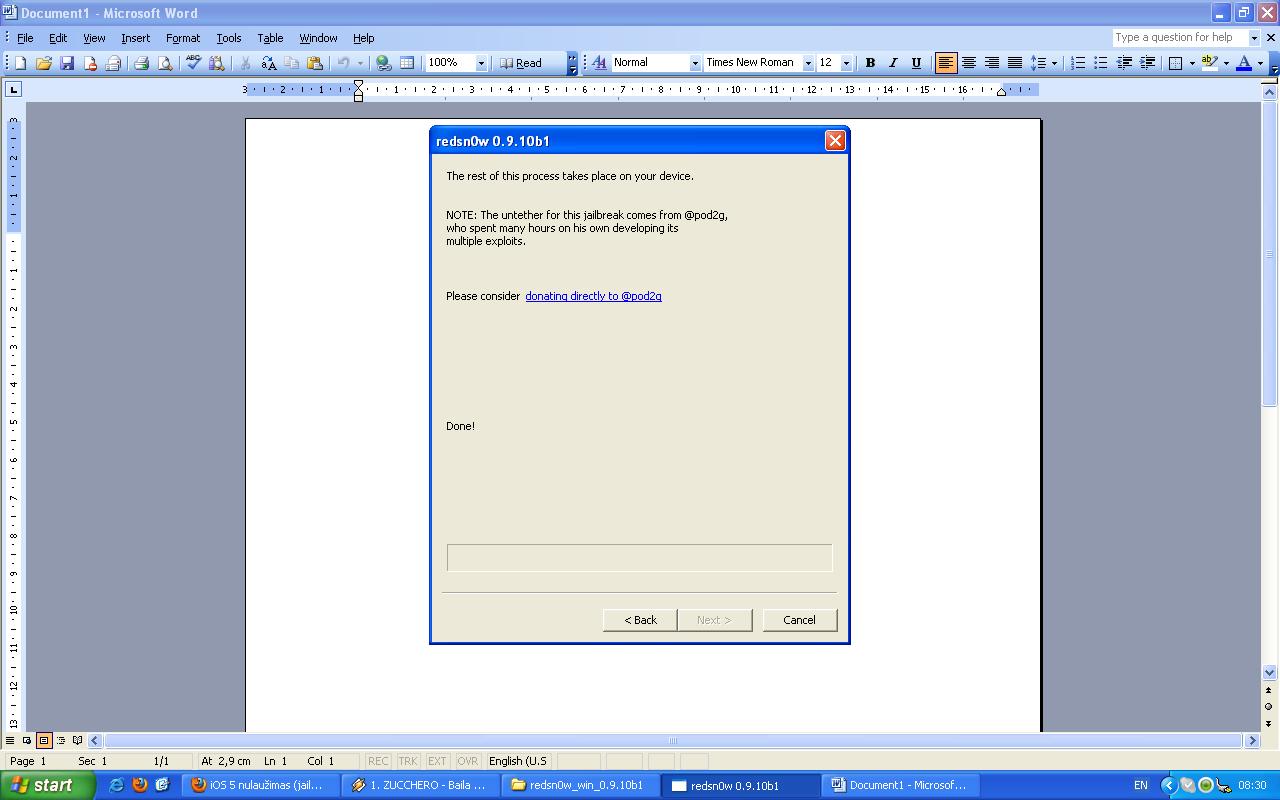This screenshot has height=800, width=1280.
Task: Toggle Underline formatting
Action: [x=916, y=63]
